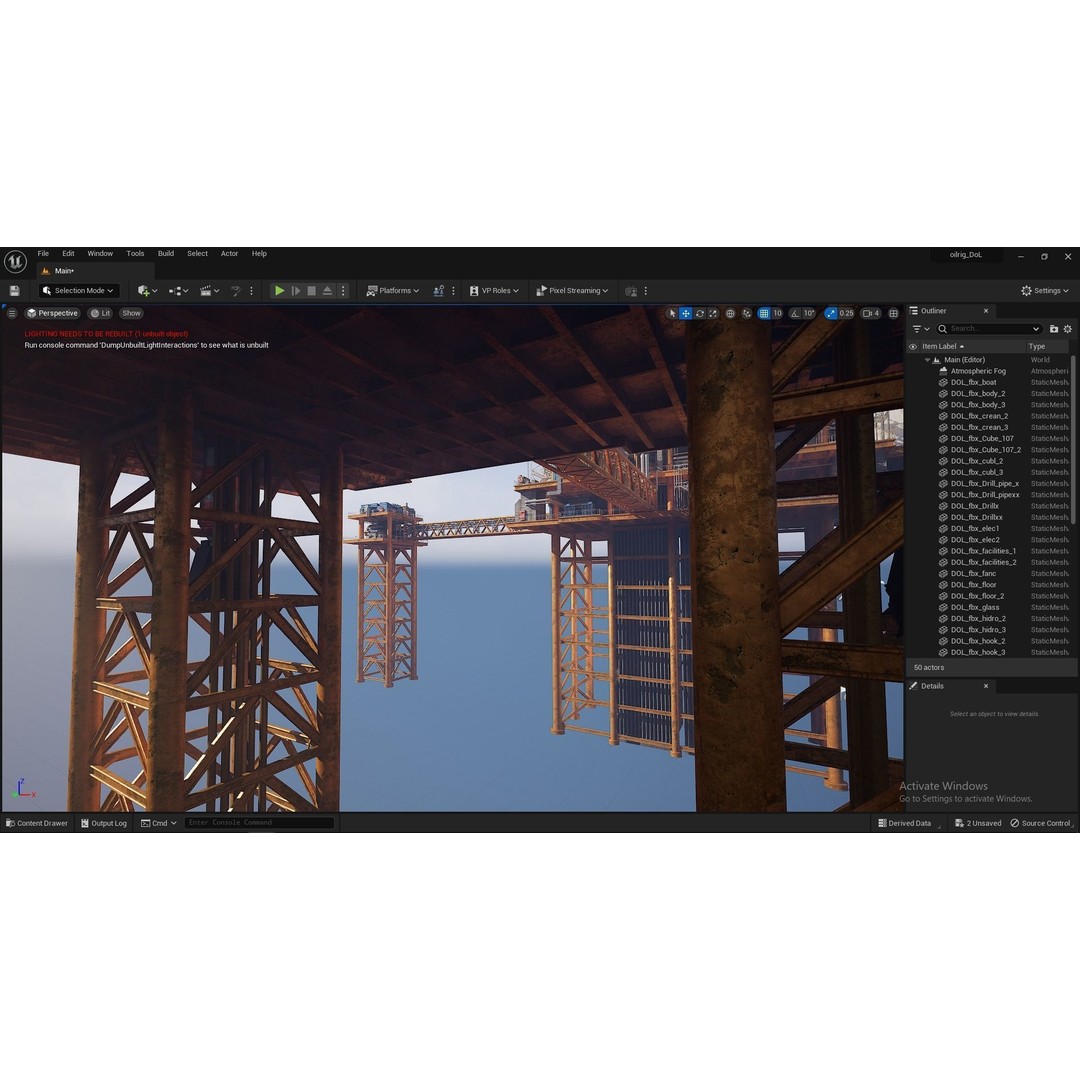The height and width of the screenshot is (1080, 1080).
Task: Open the Outliner settings gear icon
Action: (x=1067, y=328)
